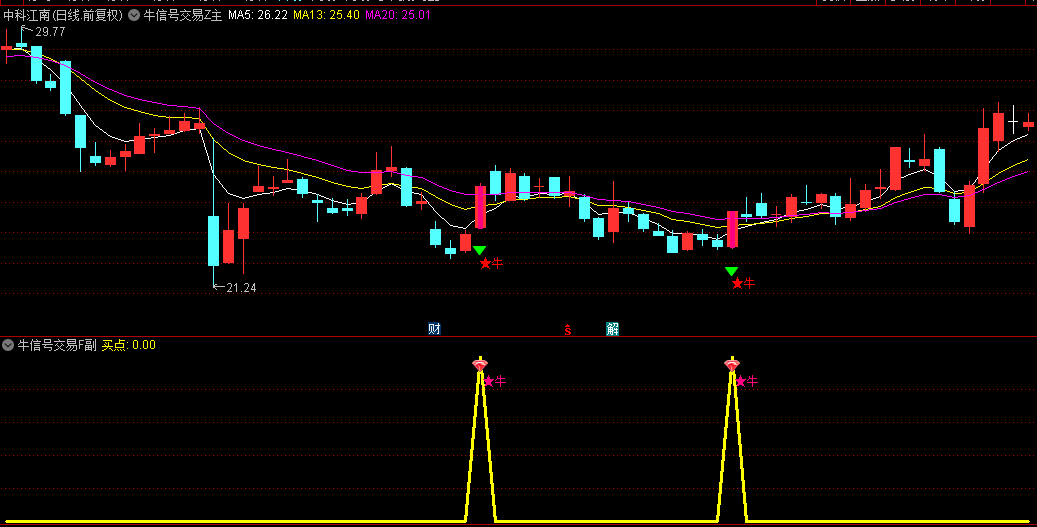1037x527 pixels.
Task: Select the 牛信号交易Z主 indicator name
Action: 182,16
